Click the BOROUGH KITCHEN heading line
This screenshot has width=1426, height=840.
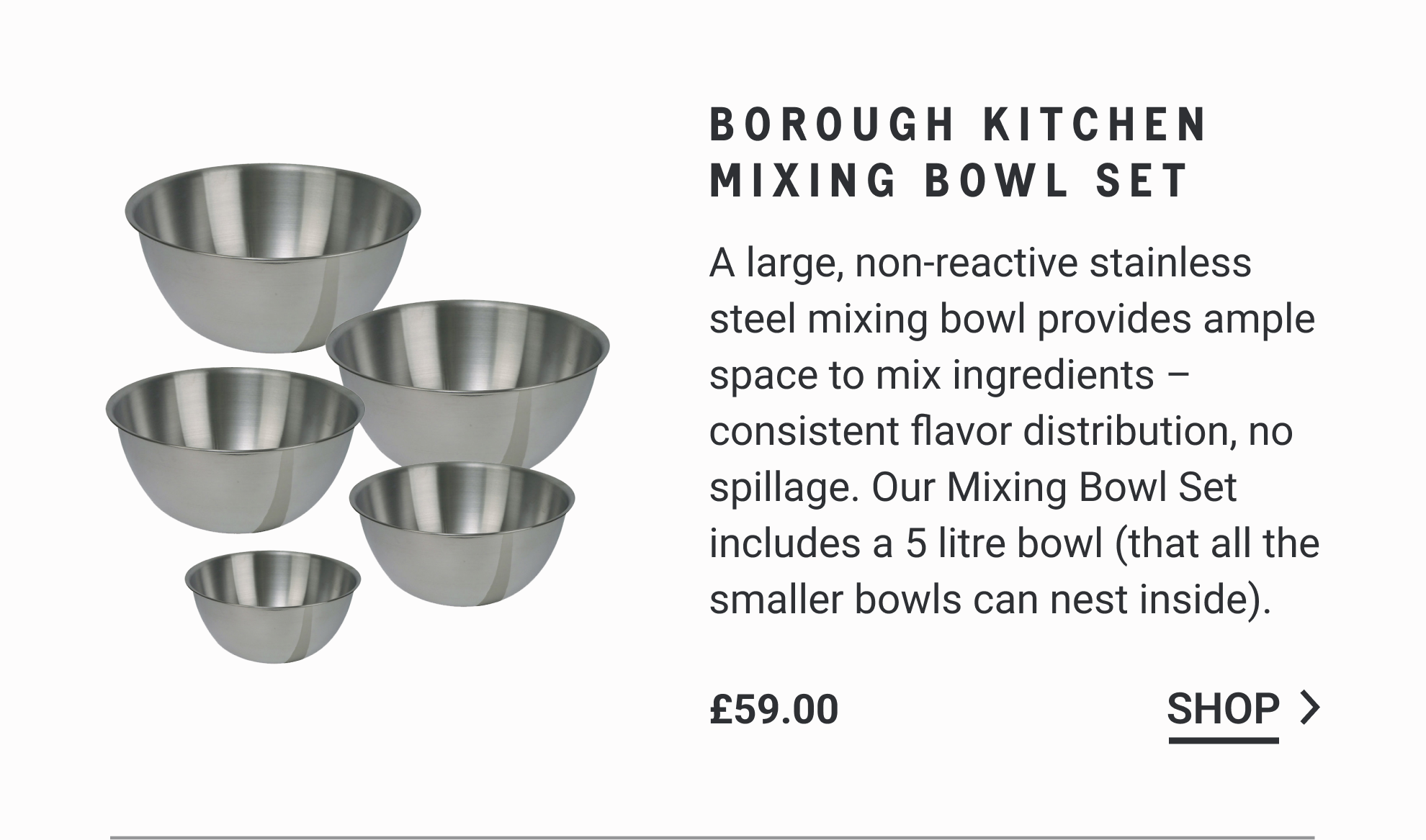(x=958, y=125)
